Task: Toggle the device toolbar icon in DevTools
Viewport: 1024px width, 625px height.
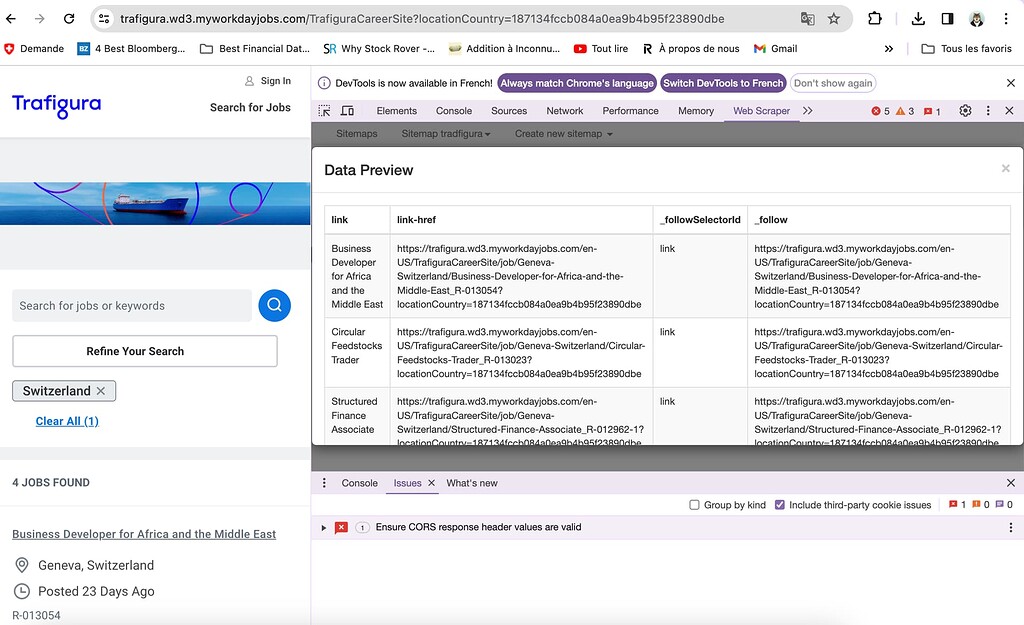Action: pyautogui.click(x=349, y=111)
